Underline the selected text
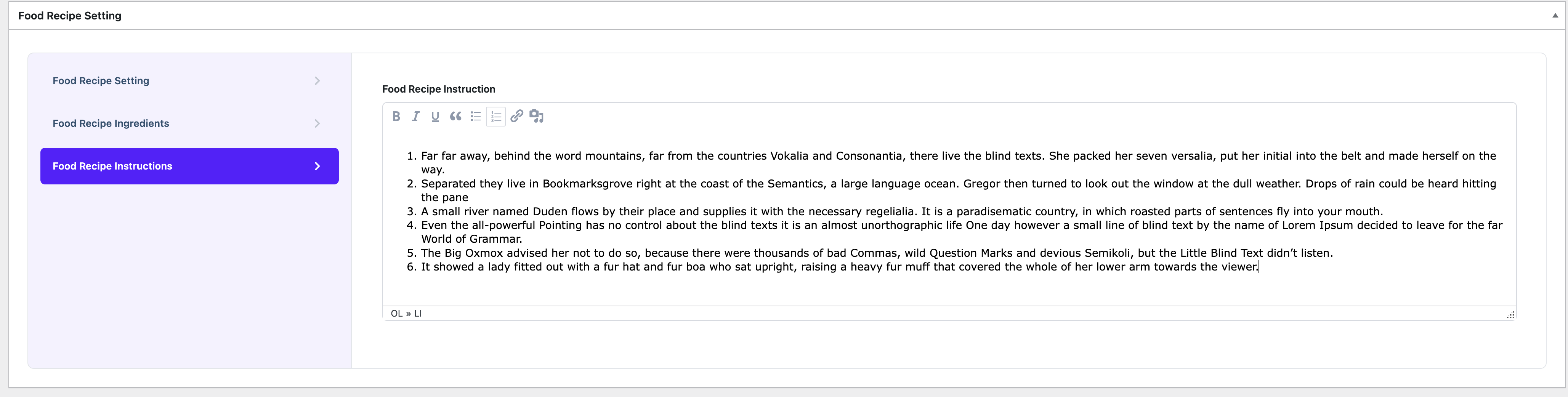Viewport: 1568px width, 397px height. pos(435,116)
